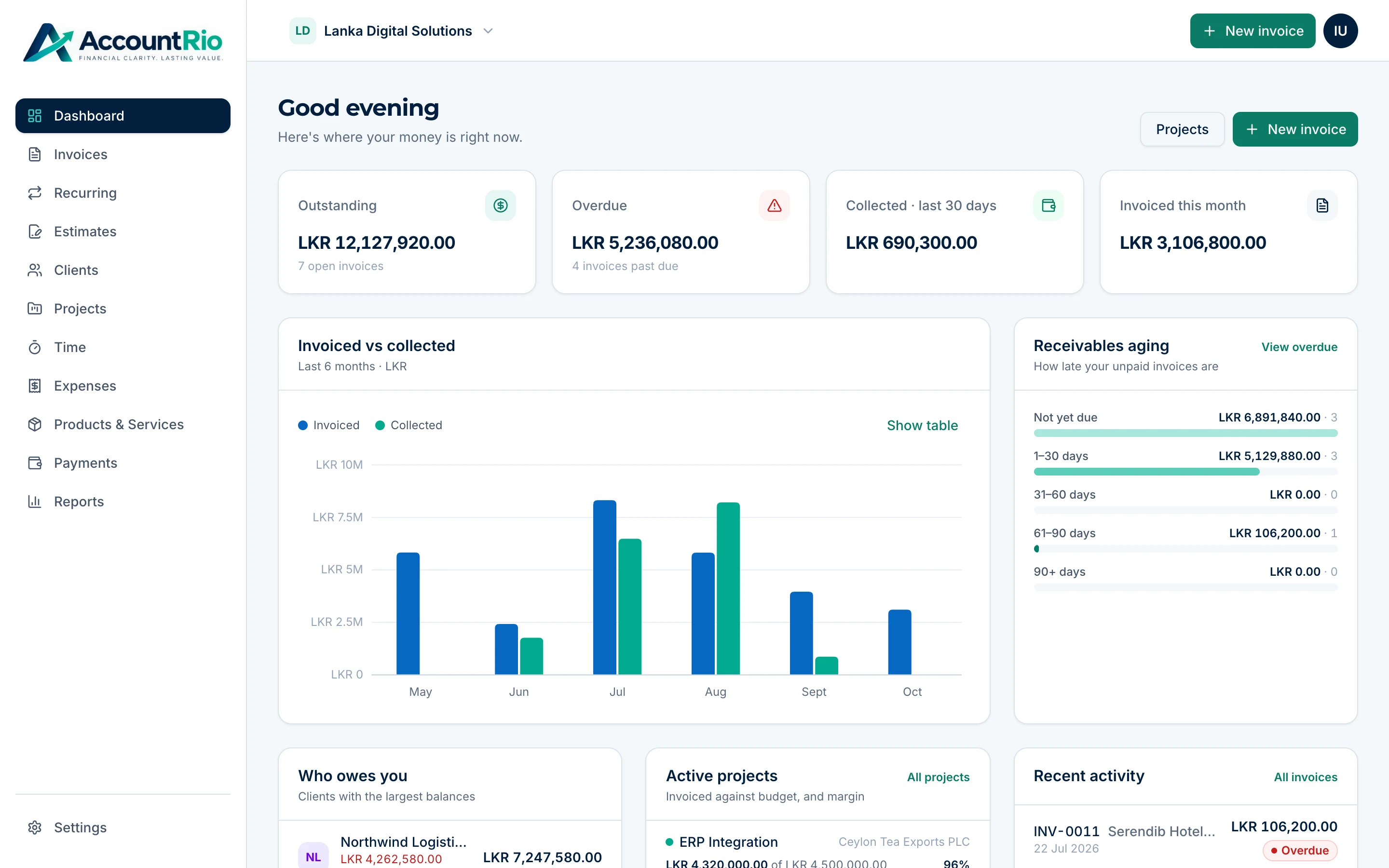Click the 7 open invoices text
The width and height of the screenshot is (1389, 868).
pyautogui.click(x=340, y=266)
